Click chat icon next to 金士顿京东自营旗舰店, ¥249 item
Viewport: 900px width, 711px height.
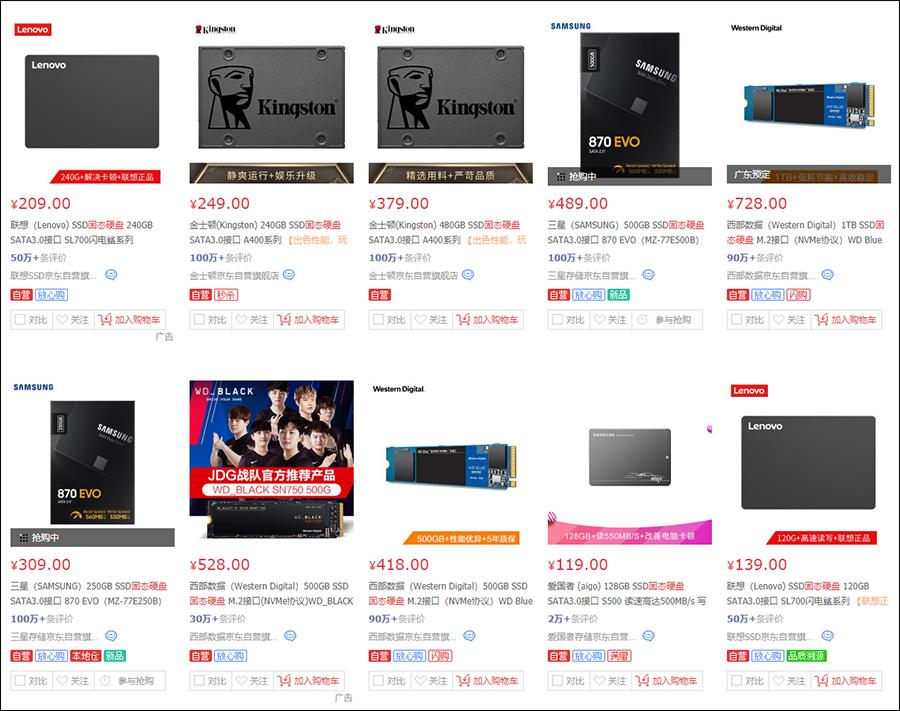click(289, 275)
